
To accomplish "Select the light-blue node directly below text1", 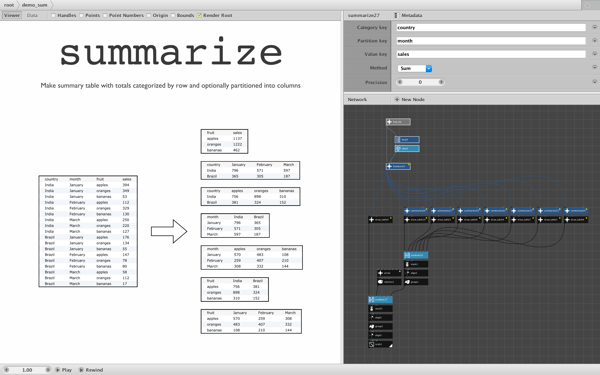I will click(x=407, y=148).
